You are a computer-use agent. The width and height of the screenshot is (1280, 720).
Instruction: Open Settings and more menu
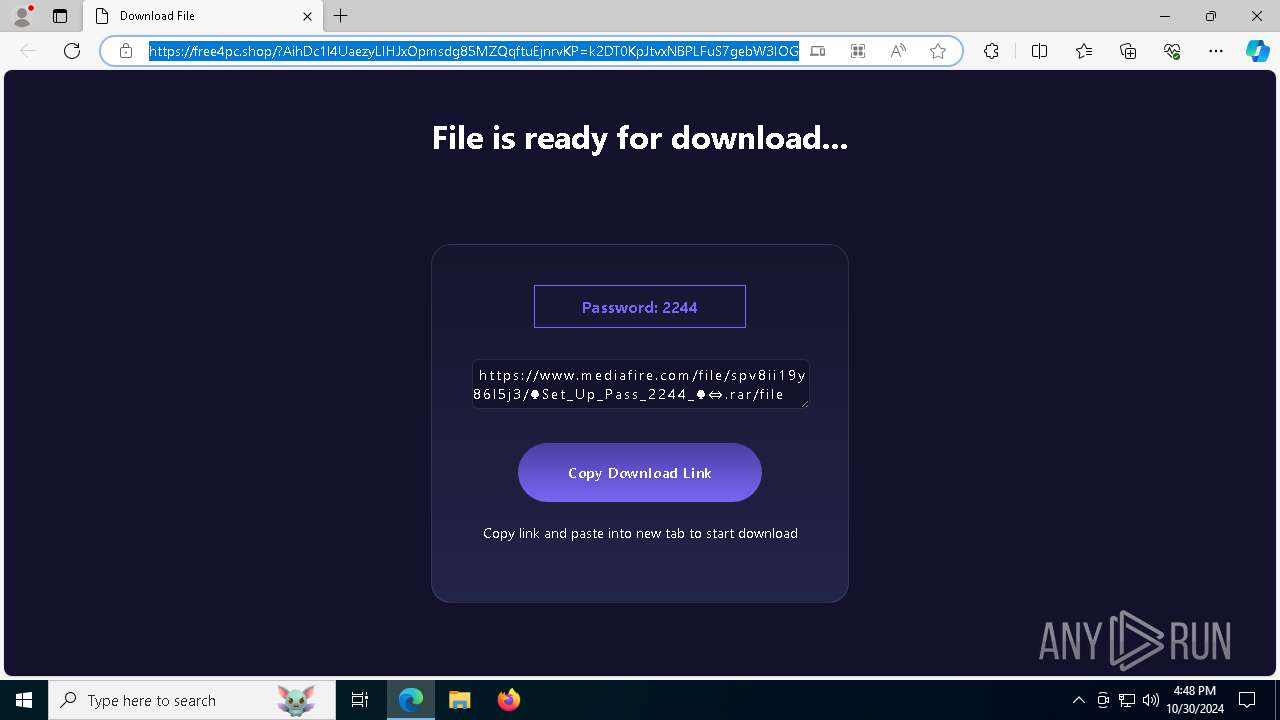coord(1216,51)
